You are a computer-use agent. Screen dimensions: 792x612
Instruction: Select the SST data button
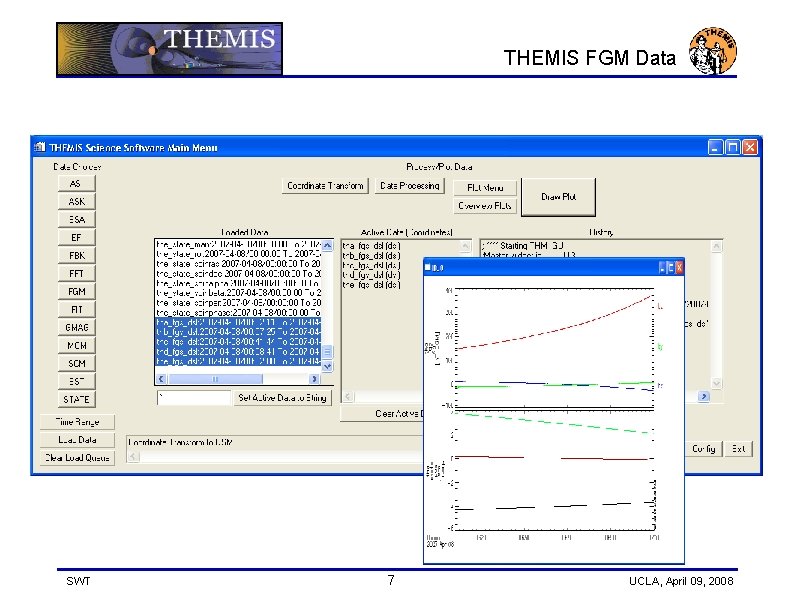point(76,381)
